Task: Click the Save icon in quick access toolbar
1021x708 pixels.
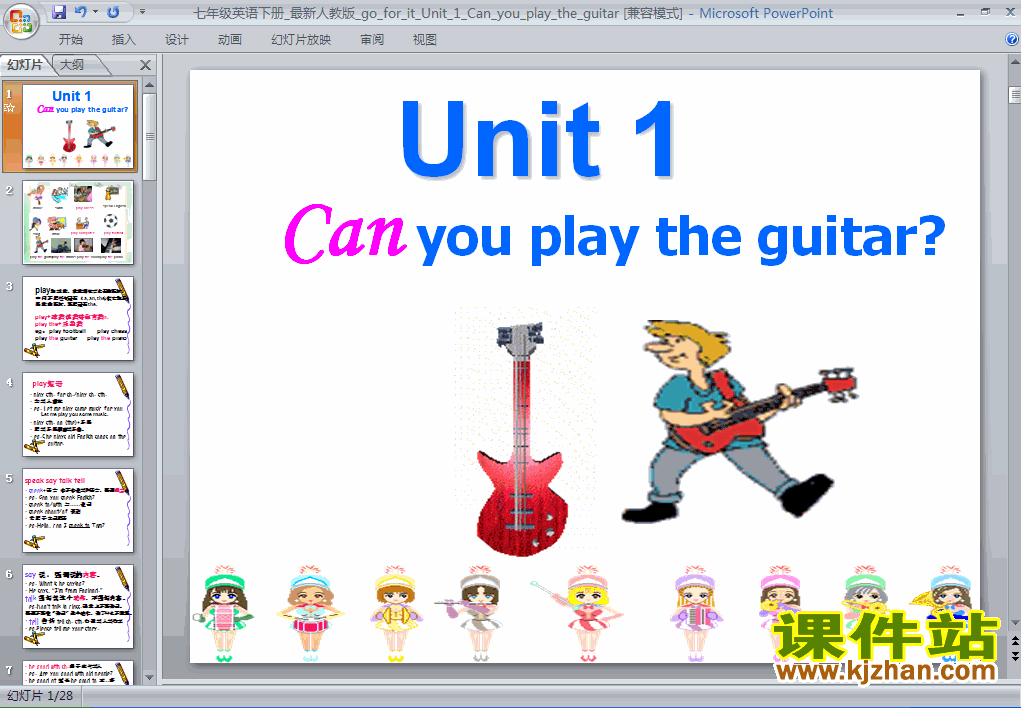Action: coord(59,12)
